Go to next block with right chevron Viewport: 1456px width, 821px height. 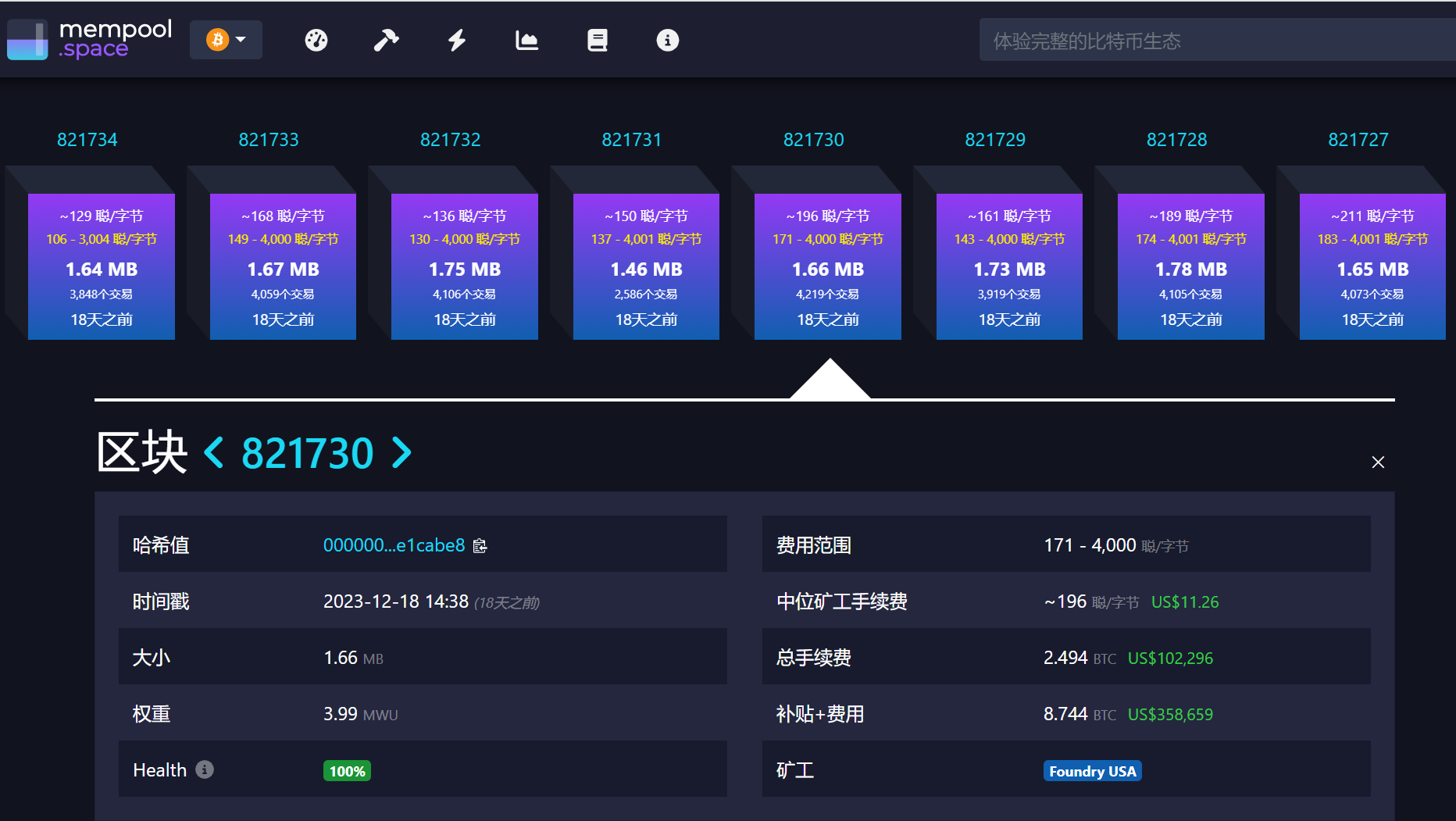coord(401,452)
